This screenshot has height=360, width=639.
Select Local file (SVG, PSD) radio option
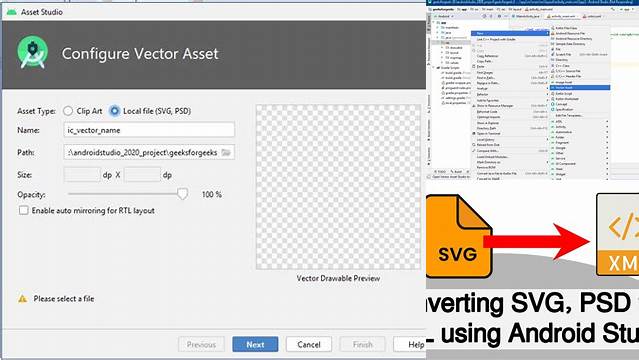(115, 111)
